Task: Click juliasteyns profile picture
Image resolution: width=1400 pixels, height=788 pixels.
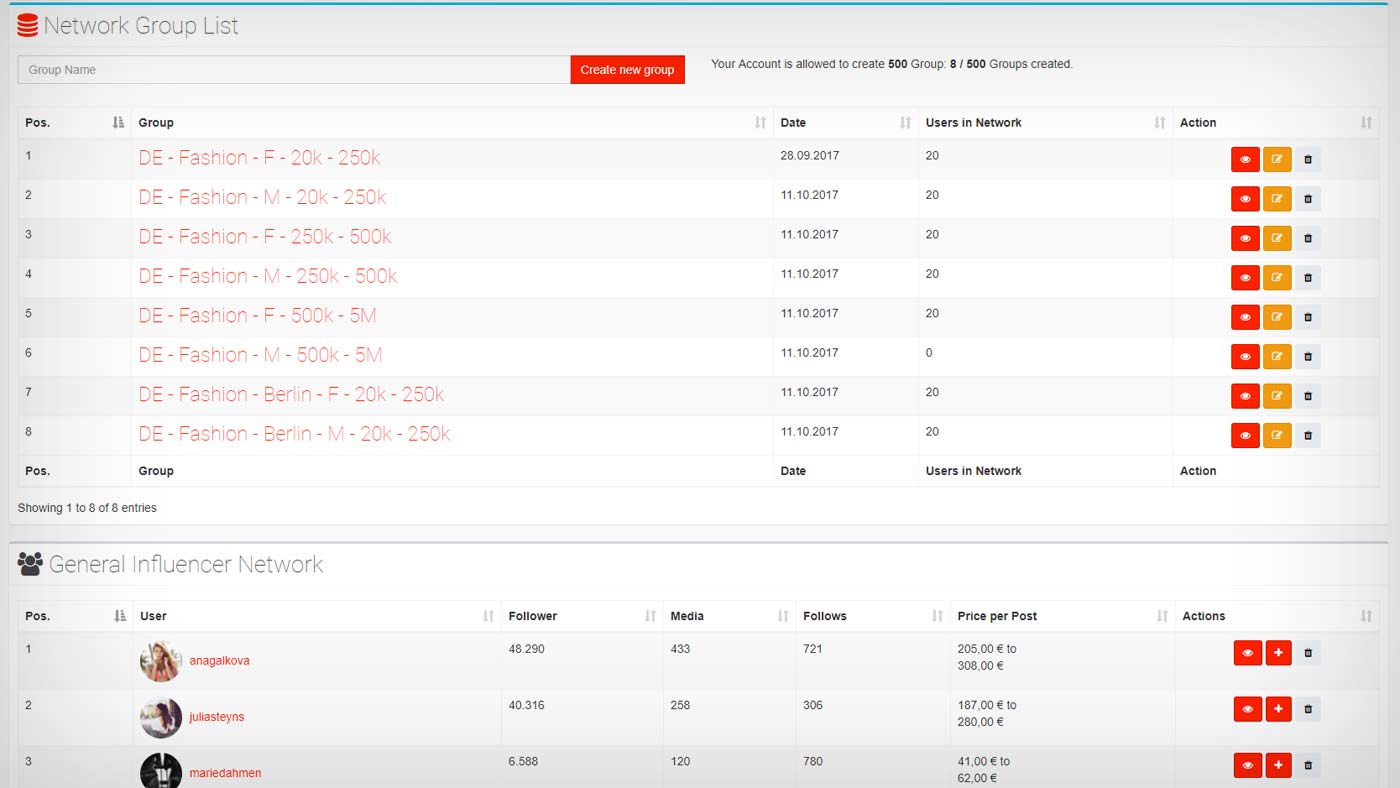Action: pos(161,717)
